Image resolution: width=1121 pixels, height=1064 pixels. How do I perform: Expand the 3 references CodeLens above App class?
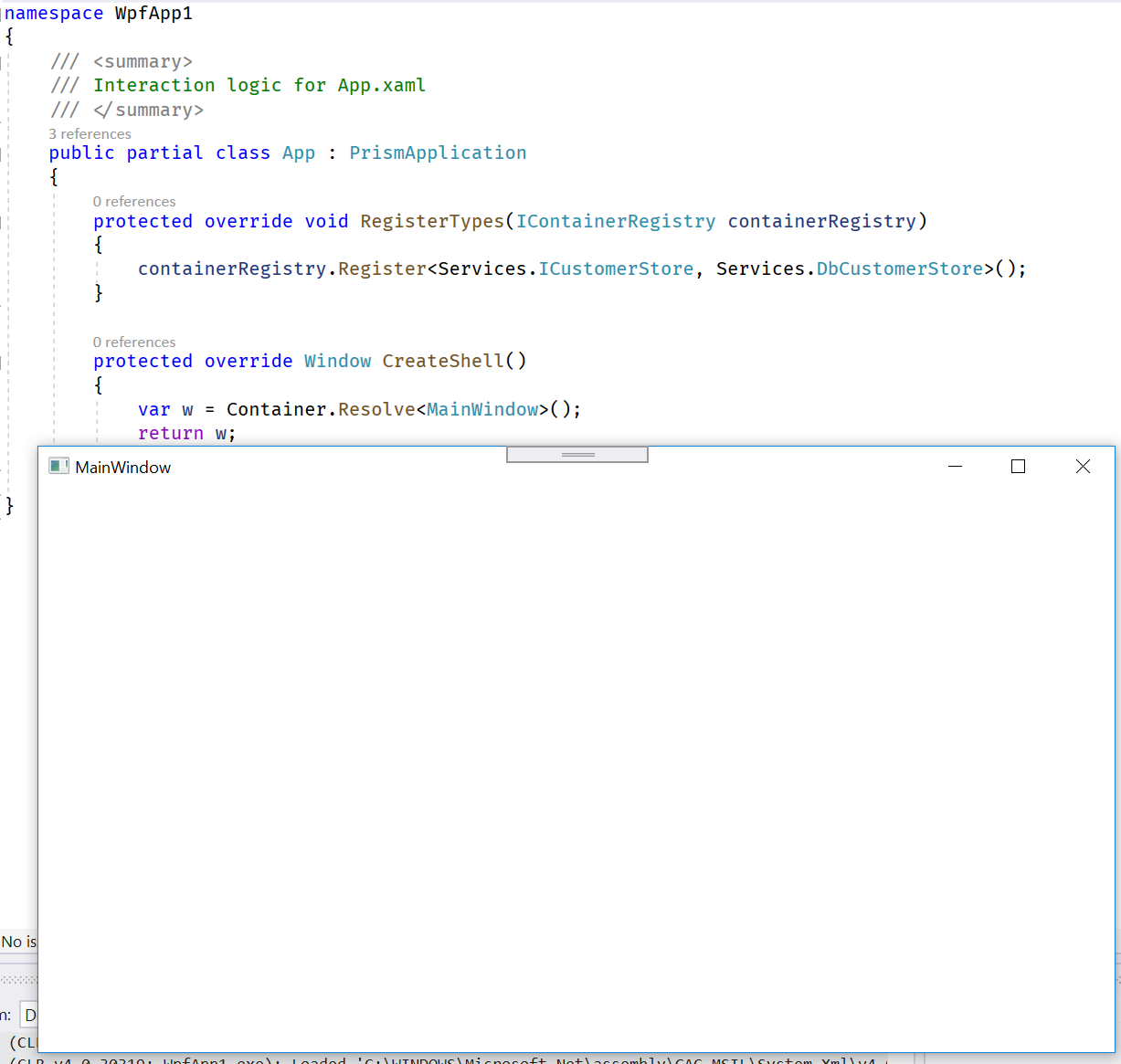[90, 133]
